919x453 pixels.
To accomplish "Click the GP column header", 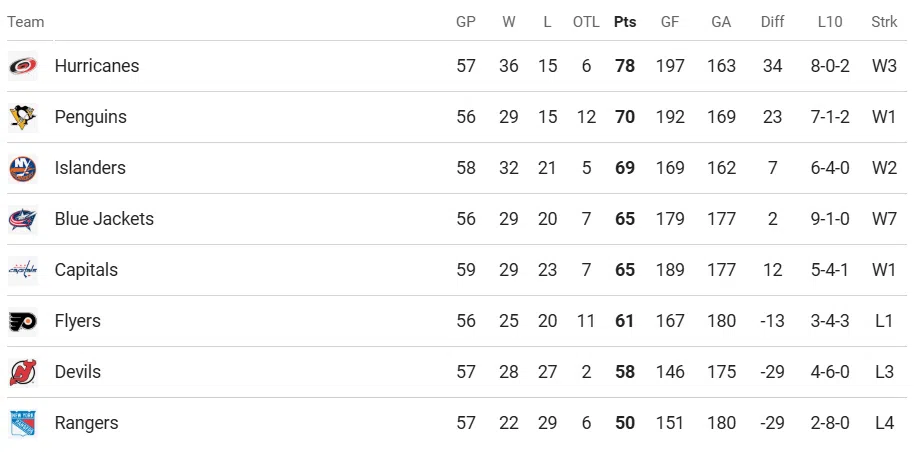I will (466, 22).
